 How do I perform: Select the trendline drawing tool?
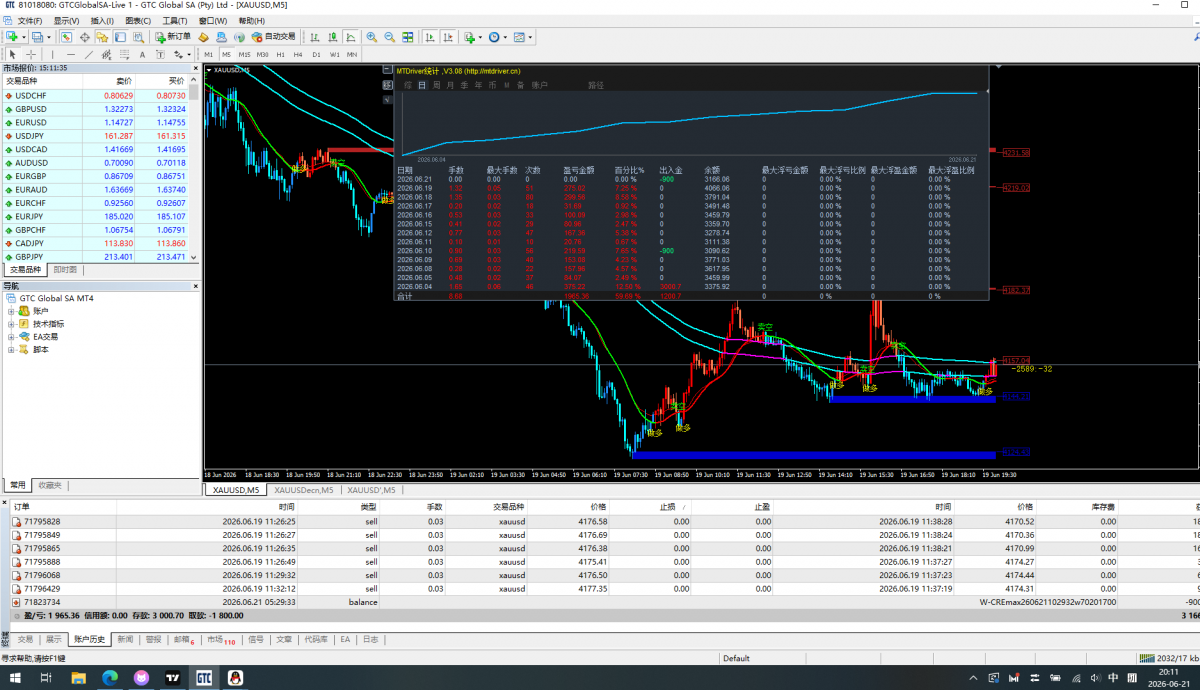pos(88,53)
